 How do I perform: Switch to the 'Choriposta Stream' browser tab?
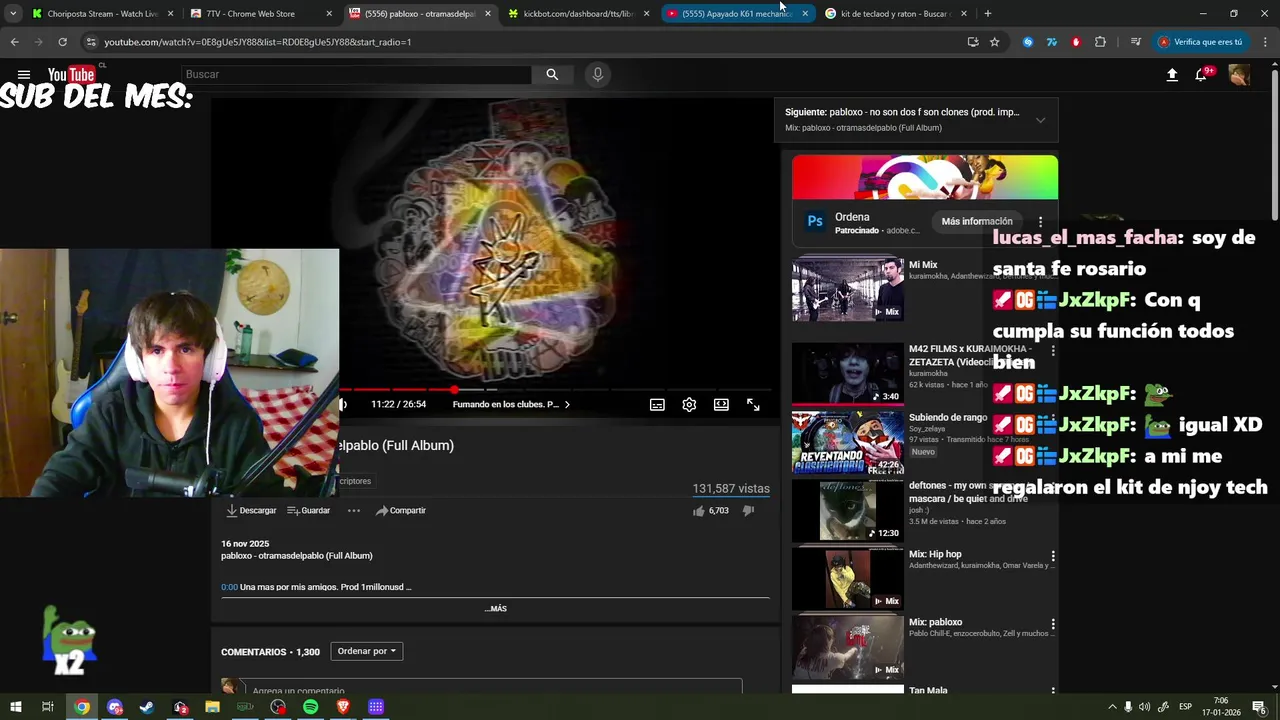point(102,14)
